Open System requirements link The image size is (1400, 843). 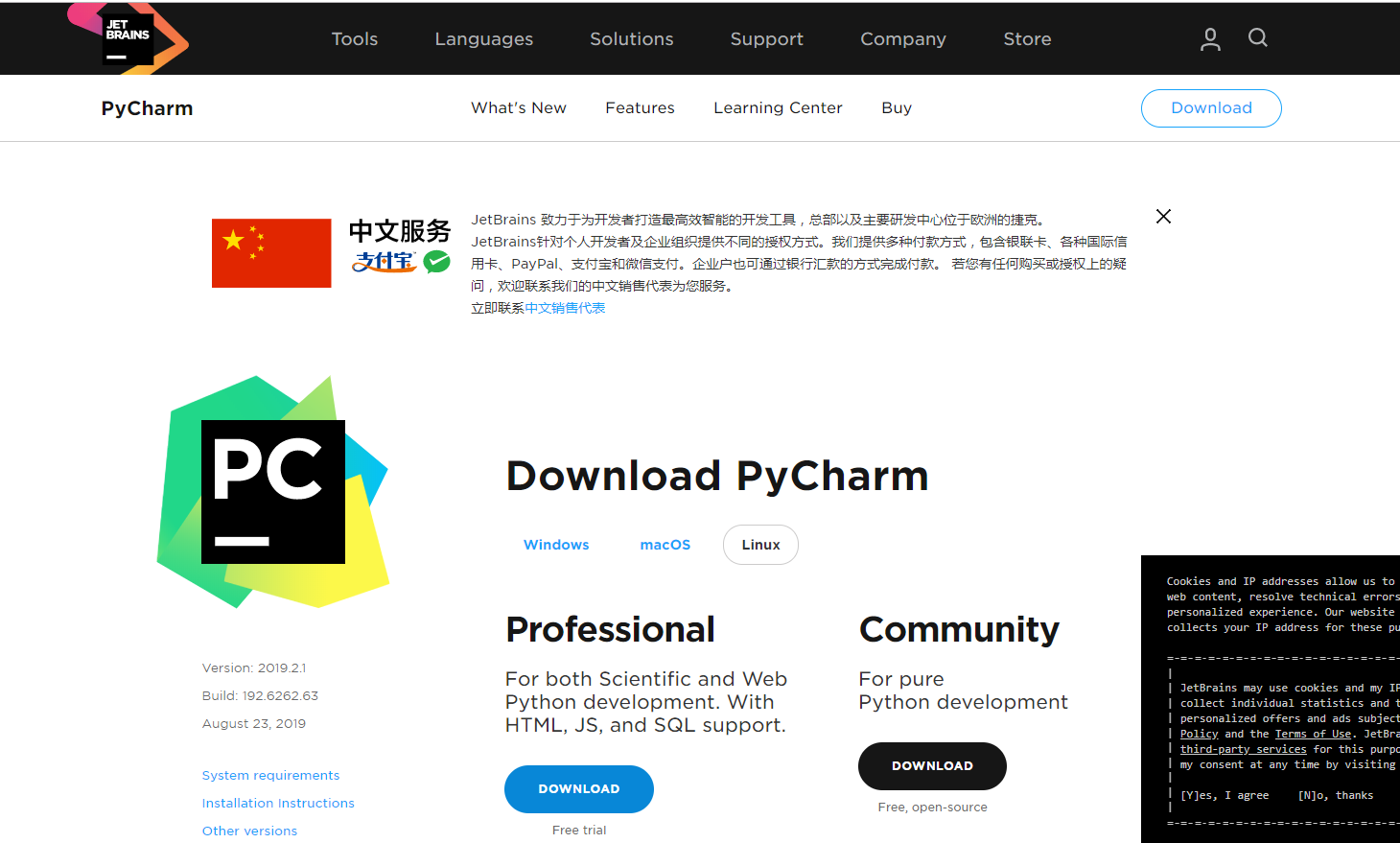click(270, 776)
